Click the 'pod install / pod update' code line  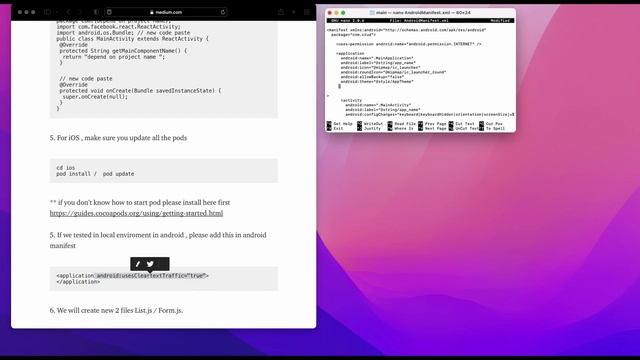[95, 174]
